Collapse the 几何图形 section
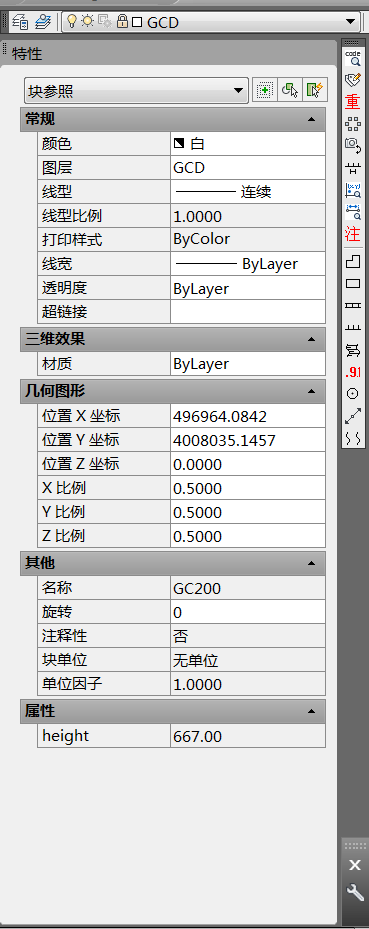This screenshot has width=369, height=929. click(311, 392)
